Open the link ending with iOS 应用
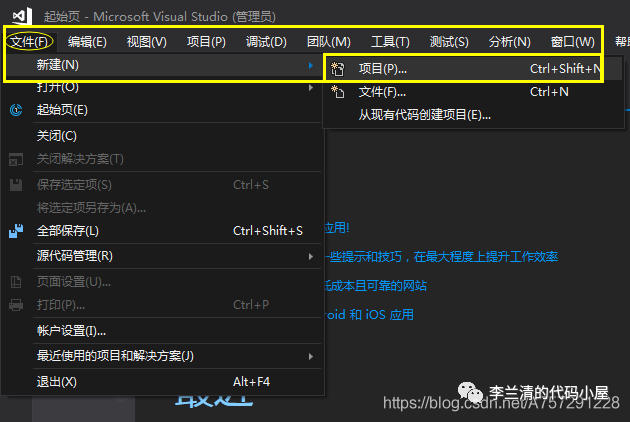 369,315
